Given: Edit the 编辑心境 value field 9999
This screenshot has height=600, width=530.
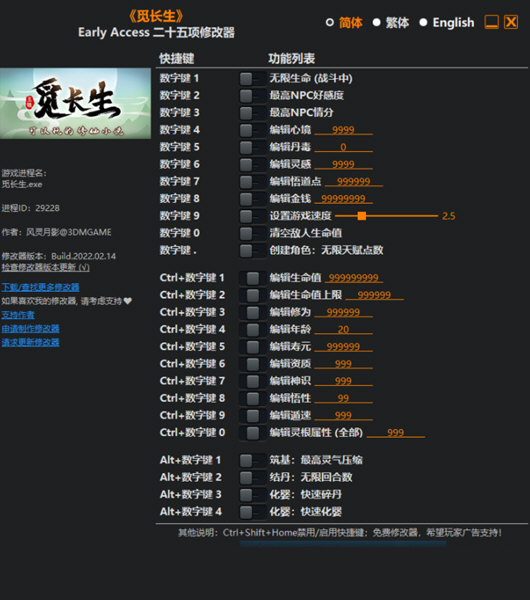Looking at the screenshot, I should tap(343, 130).
